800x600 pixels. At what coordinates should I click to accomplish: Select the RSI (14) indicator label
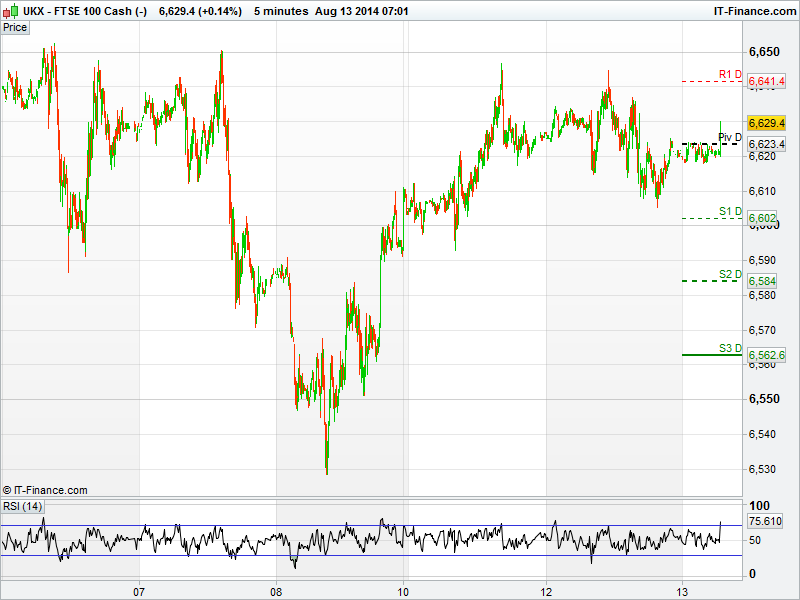pyautogui.click(x=23, y=506)
